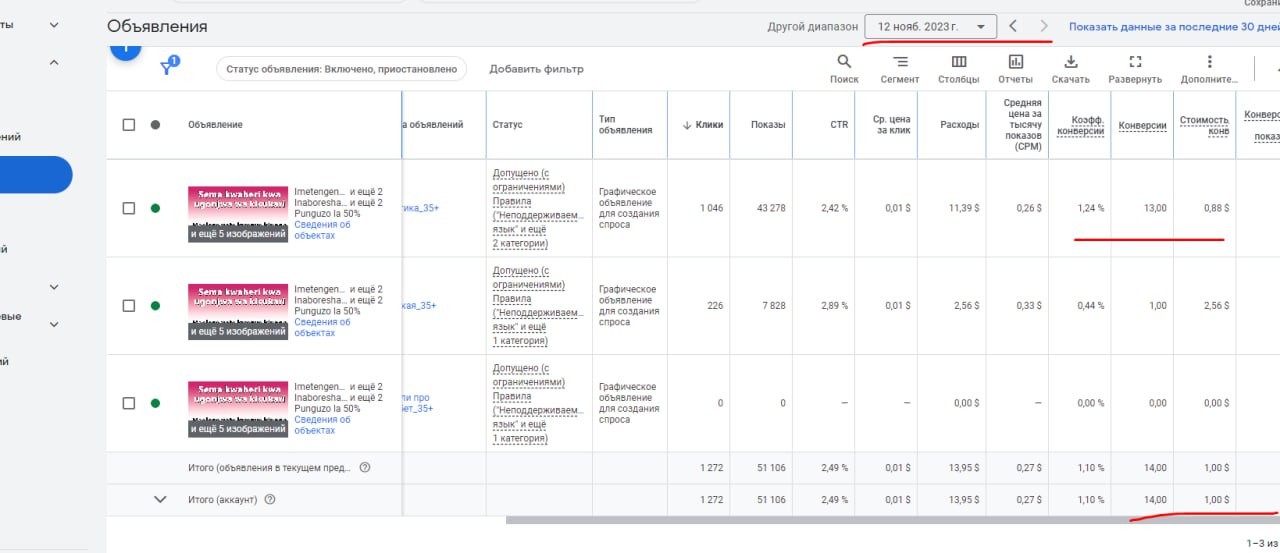
Task: Click help icon next to Итого (аккаунт)
Action: (x=270, y=500)
